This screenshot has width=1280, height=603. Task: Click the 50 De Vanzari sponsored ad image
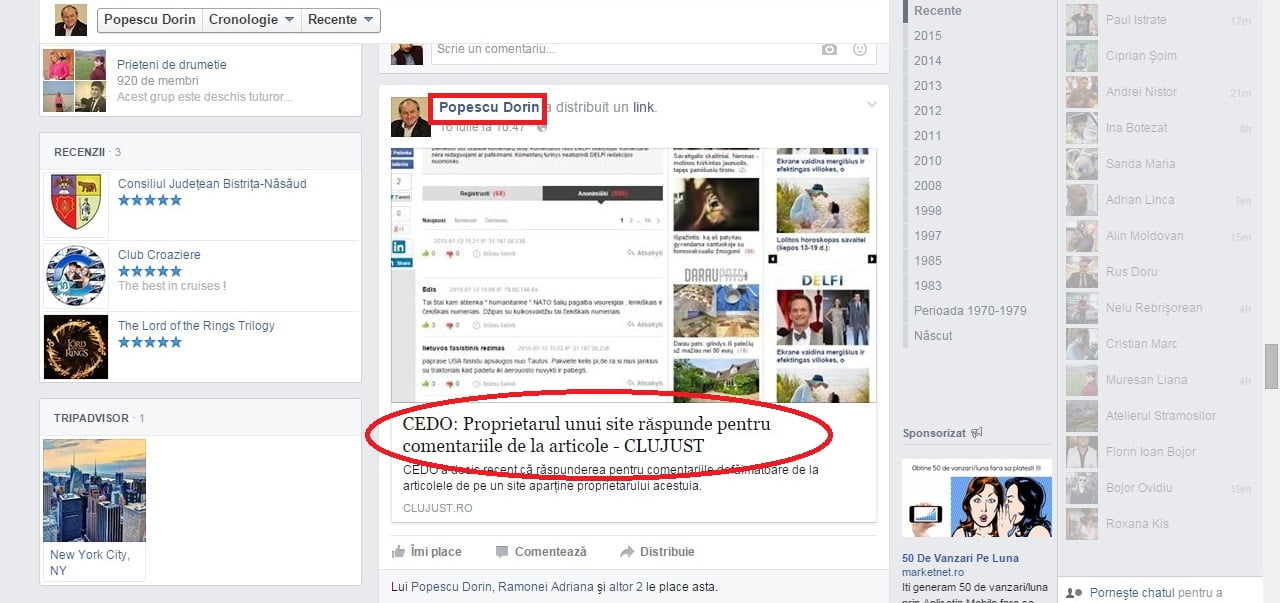(977, 499)
